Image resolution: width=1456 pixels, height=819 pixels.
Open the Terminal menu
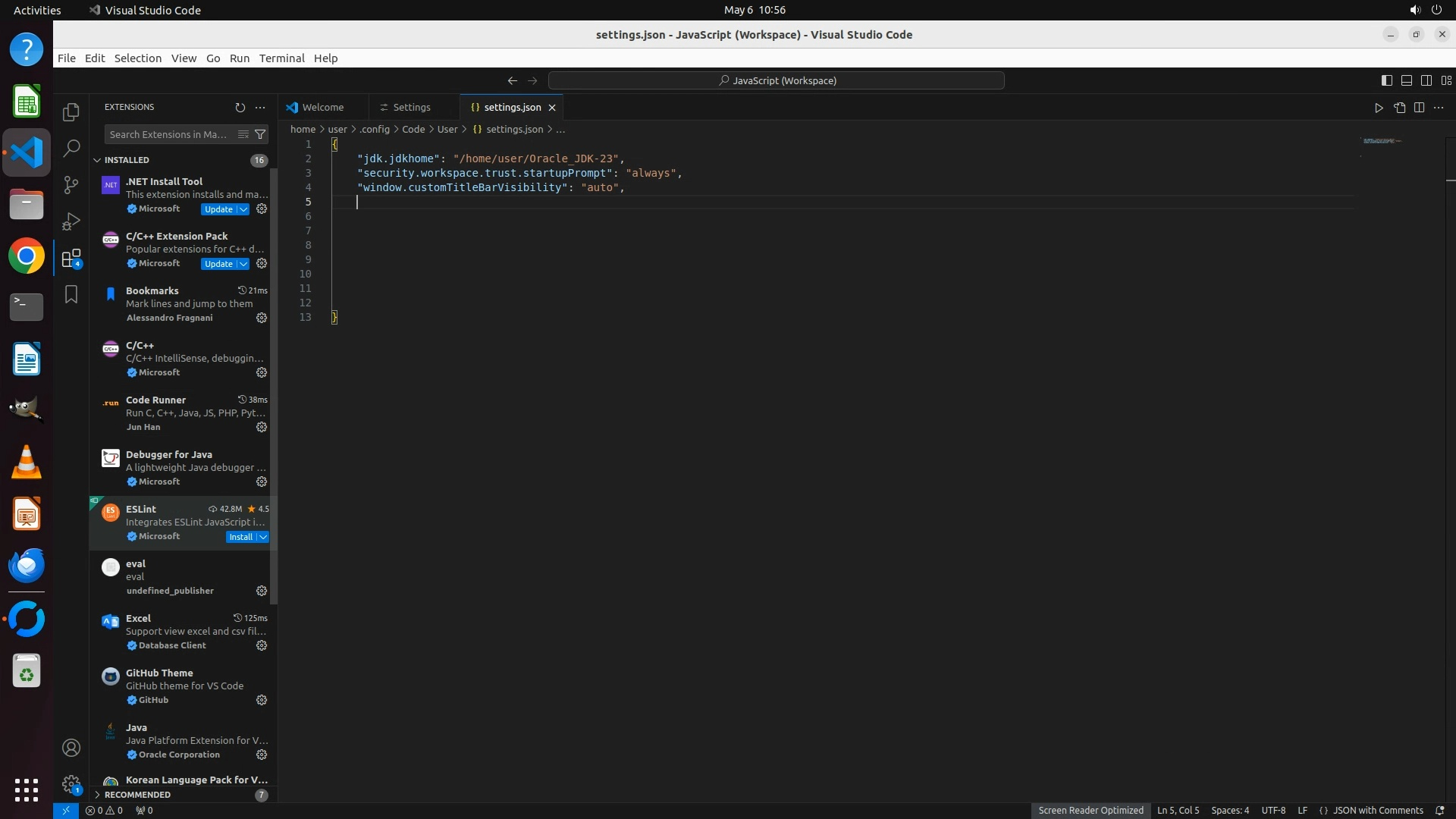pos(281,58)
